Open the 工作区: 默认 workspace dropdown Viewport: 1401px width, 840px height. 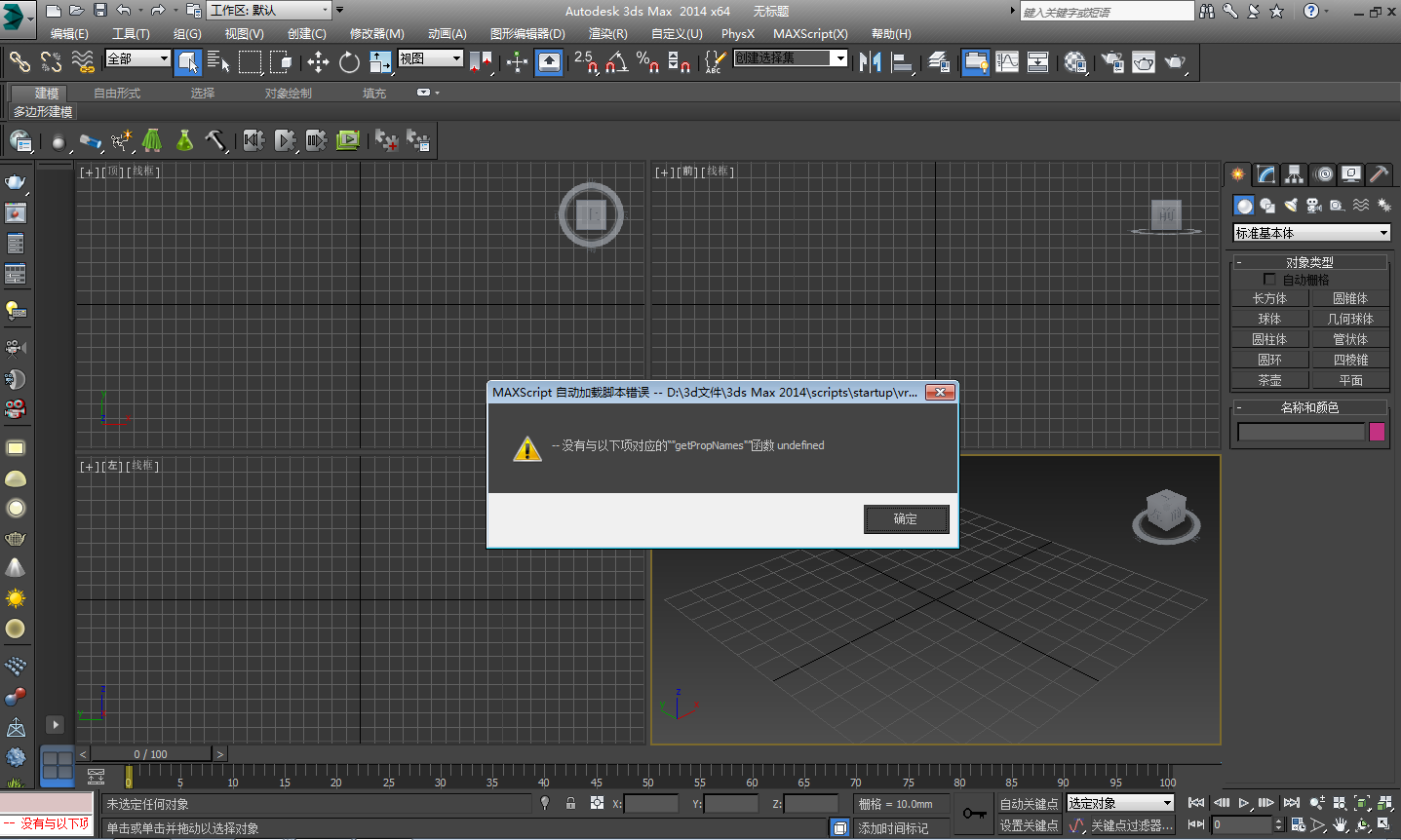[x=270, y=11]
